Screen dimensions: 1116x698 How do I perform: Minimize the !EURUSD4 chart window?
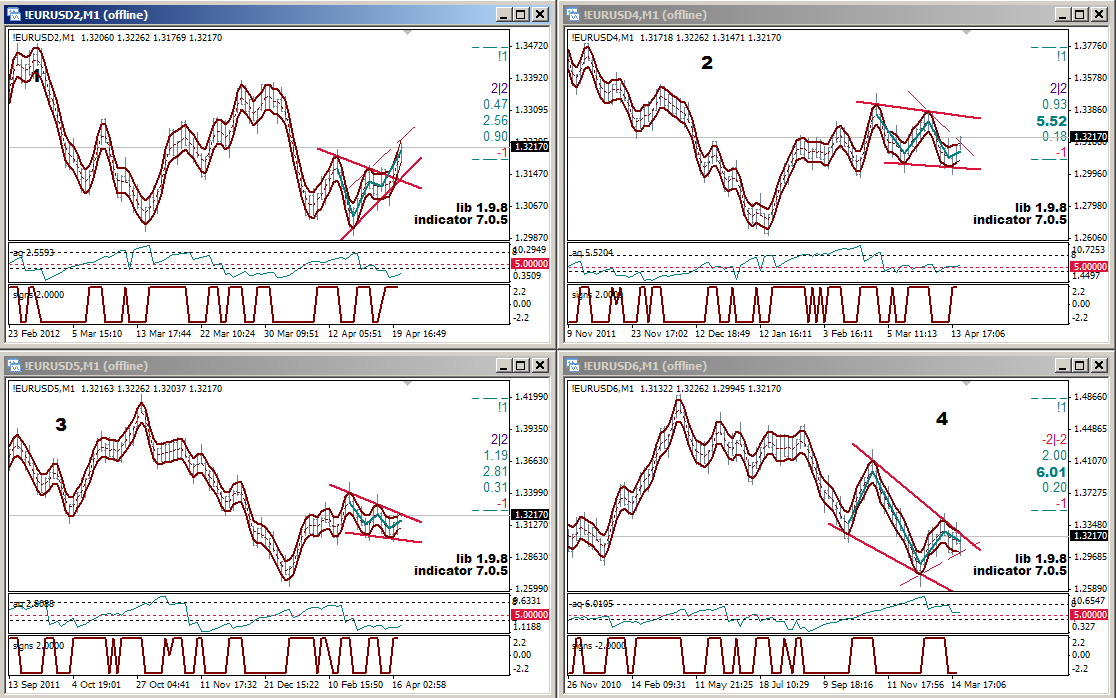(1062, 14)
